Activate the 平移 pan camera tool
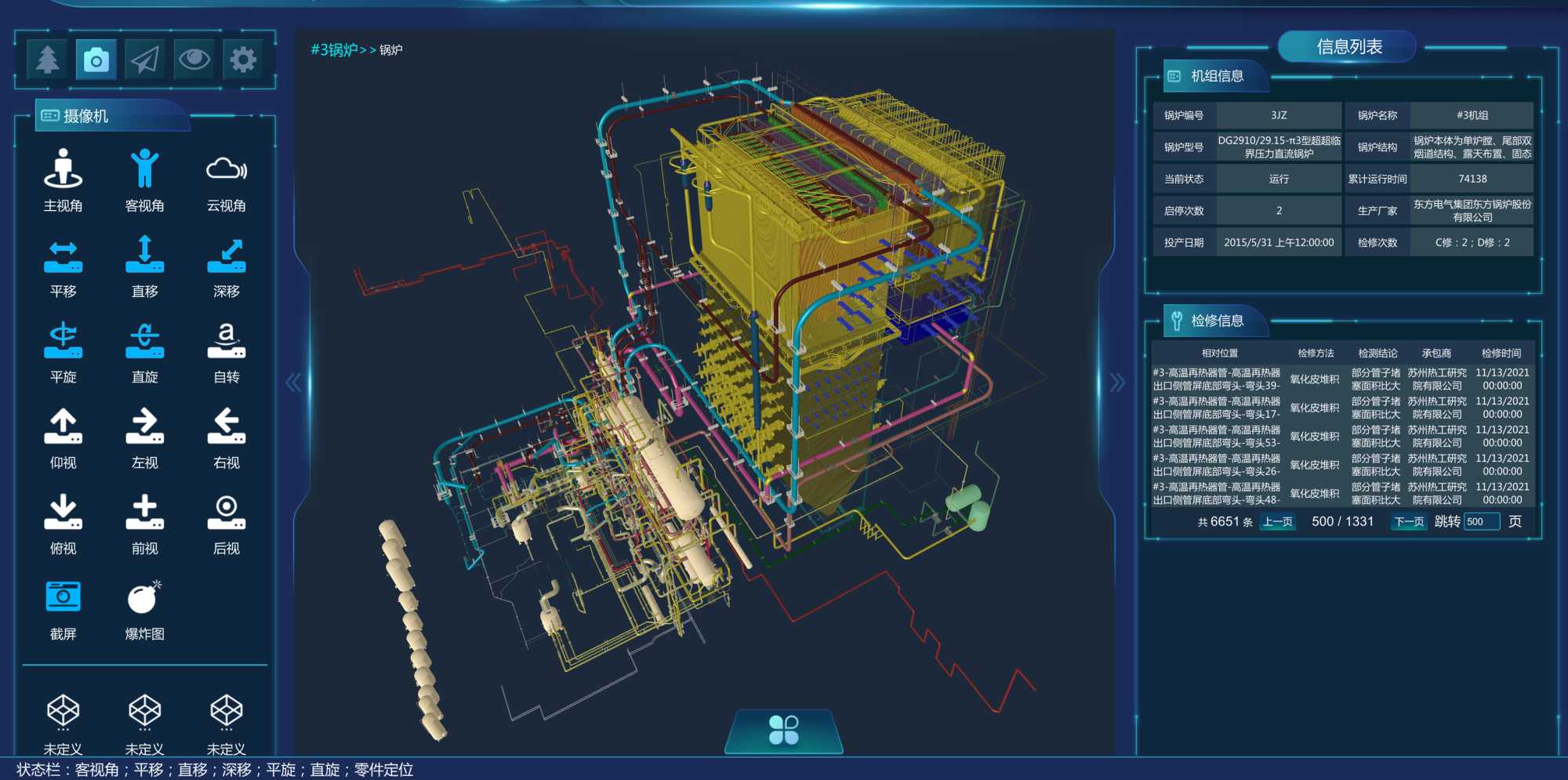This screenshot has width=1568, height=780. 63,256
